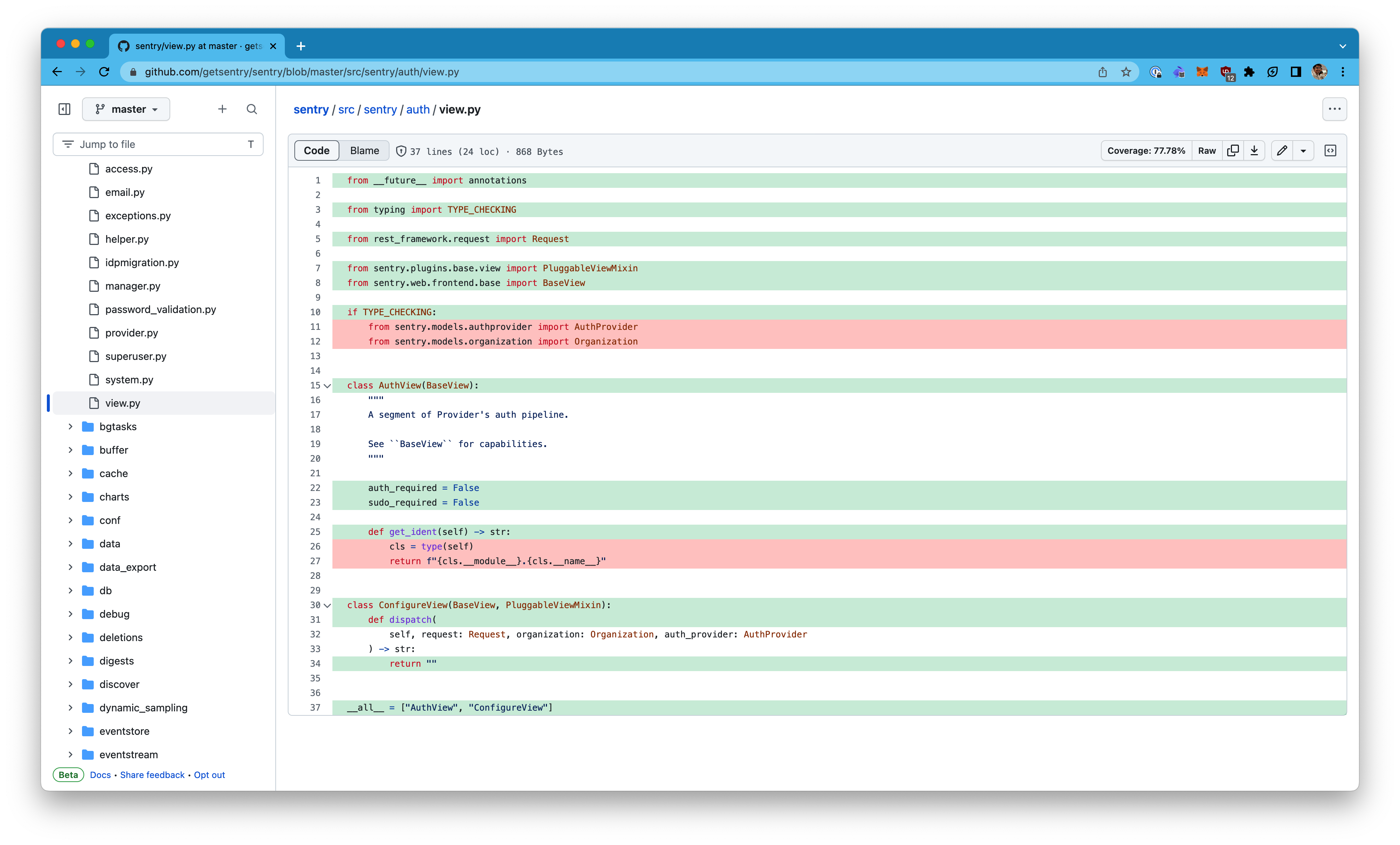Viewport: 1400px width, 845px height.
Task: Focus the Jump to file field
Action: [x=158, y=144]
